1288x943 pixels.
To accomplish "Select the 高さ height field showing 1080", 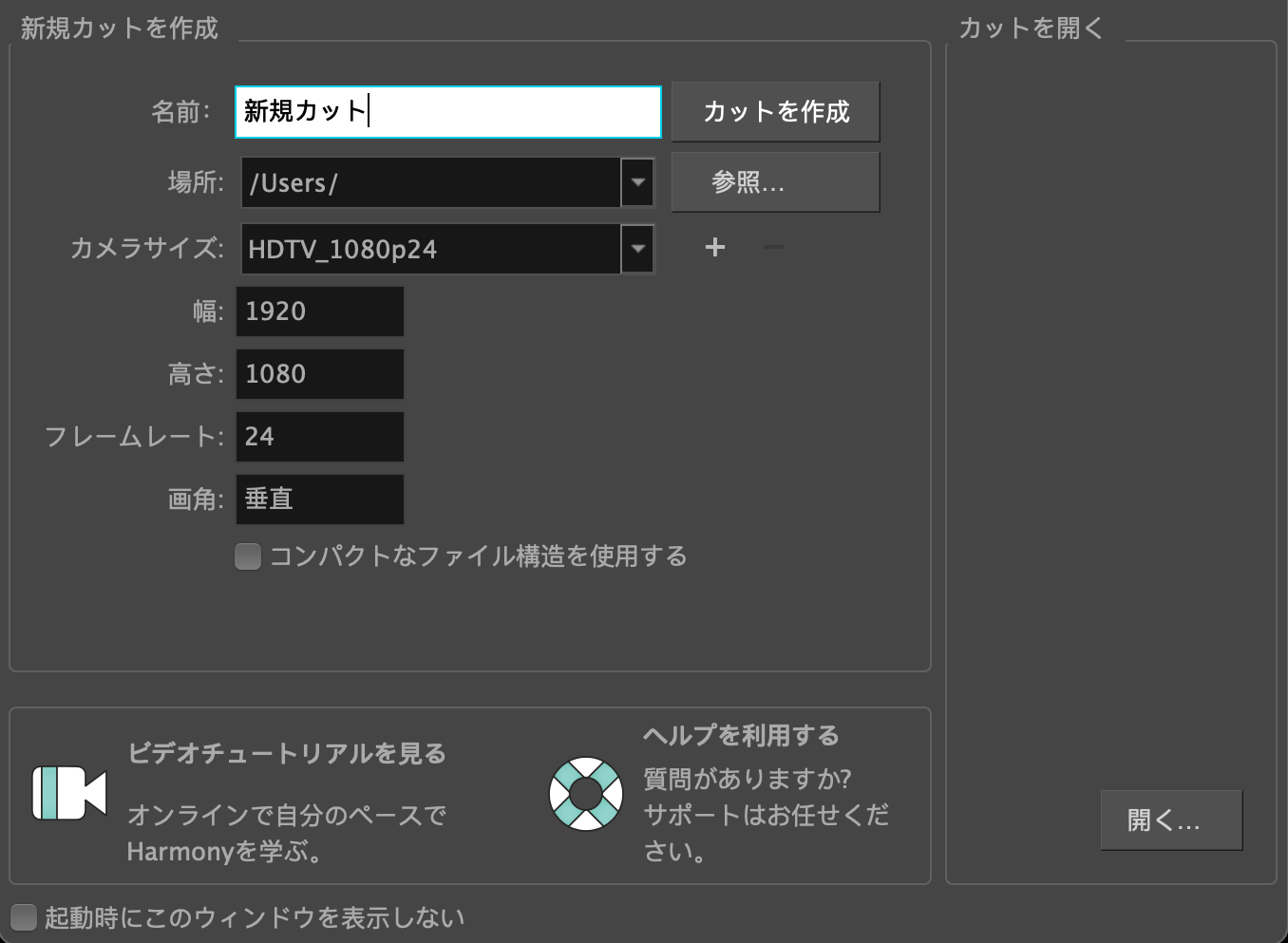I will click(x=320, y=374).
